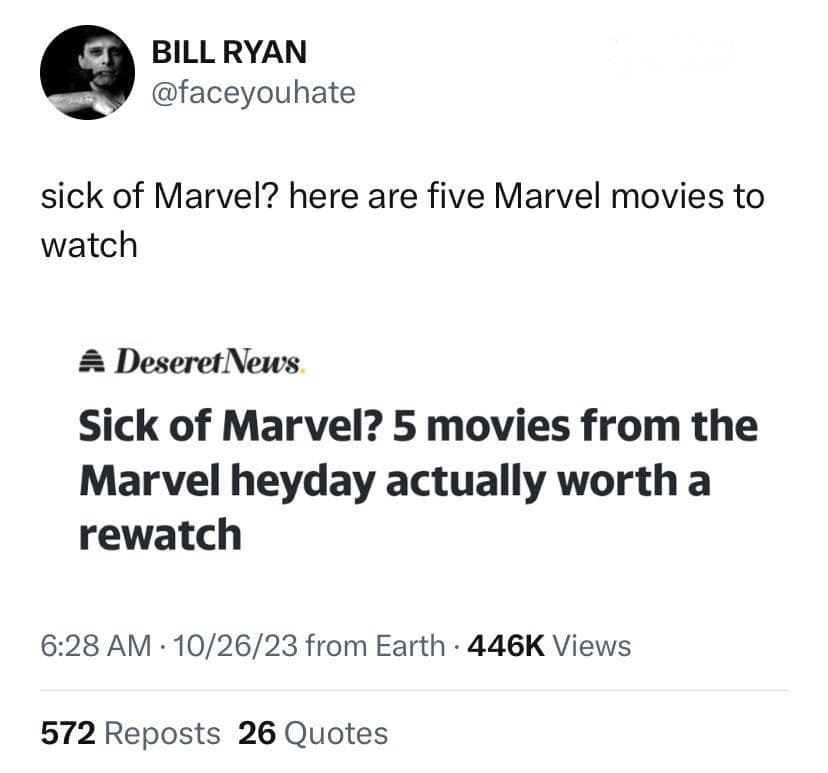The height and width of the screenshot is (773, 828).
Task: Click the word 'watch' ending the tweet
Action: click(88, 245)
